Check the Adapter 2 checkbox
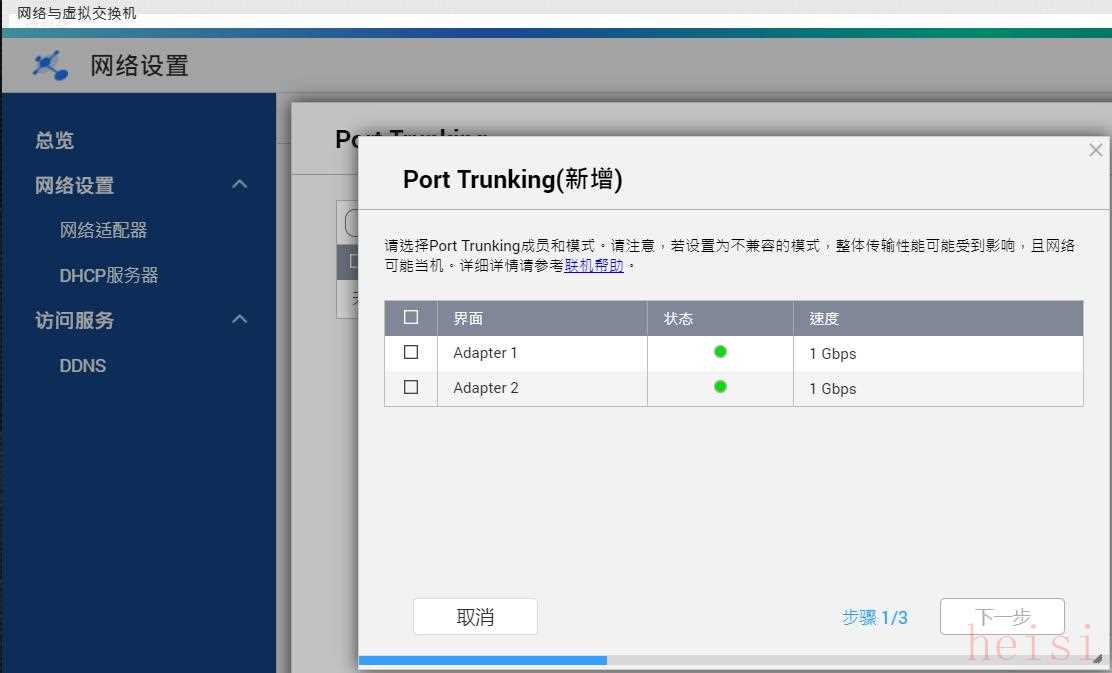Screen dimensions: 1112x673 [x=411, y=388]
